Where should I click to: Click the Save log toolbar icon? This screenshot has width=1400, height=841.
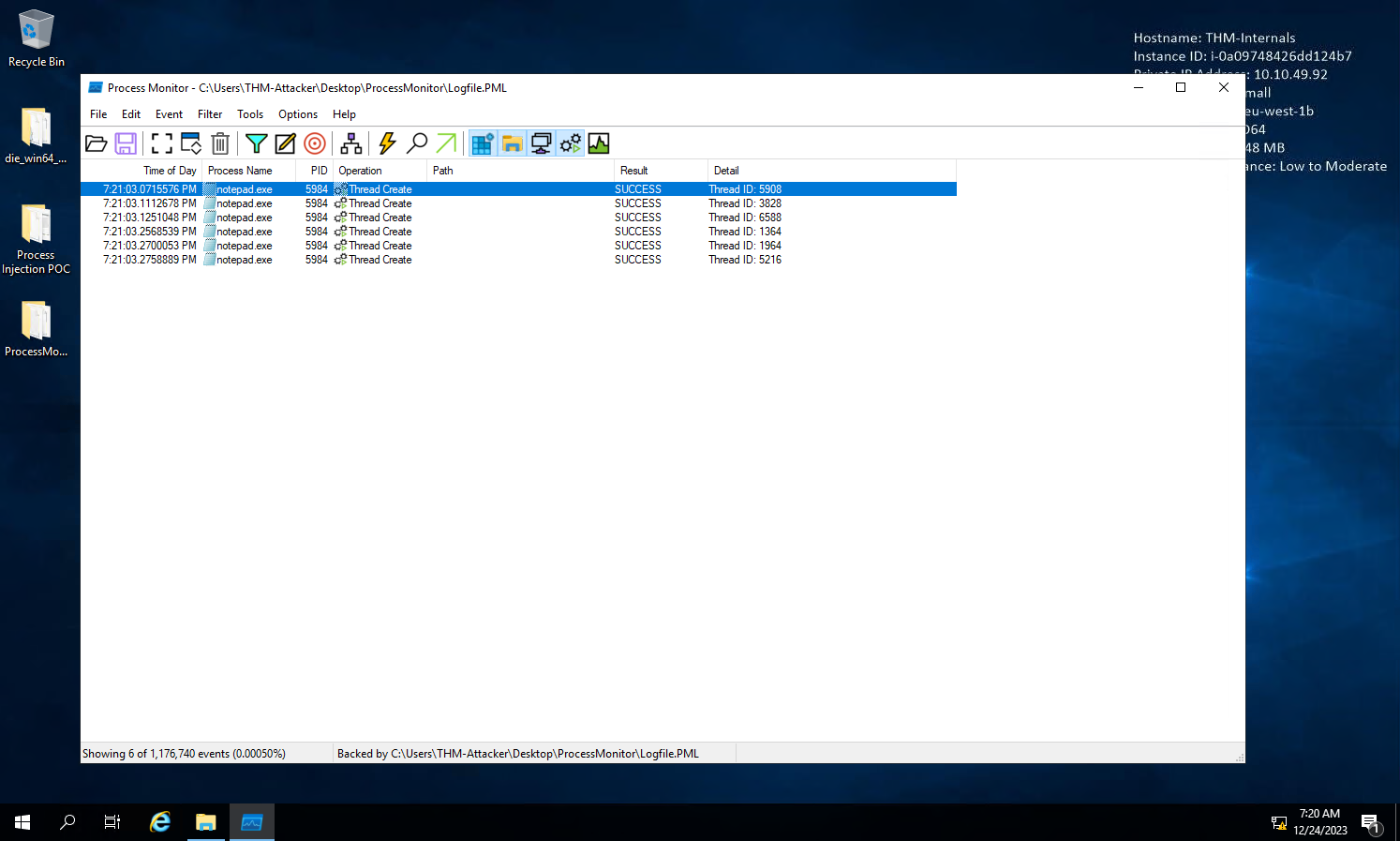pyautogui.click(x=126, y=143)
